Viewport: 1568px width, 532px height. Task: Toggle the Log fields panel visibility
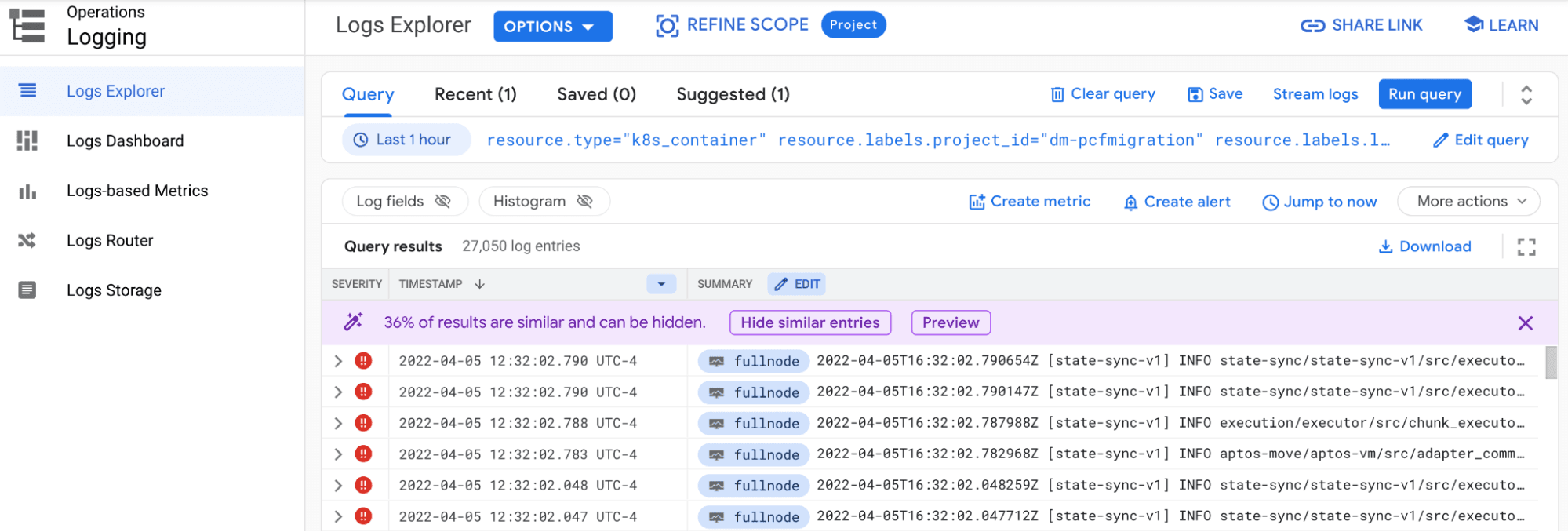(x=405, y=202)
